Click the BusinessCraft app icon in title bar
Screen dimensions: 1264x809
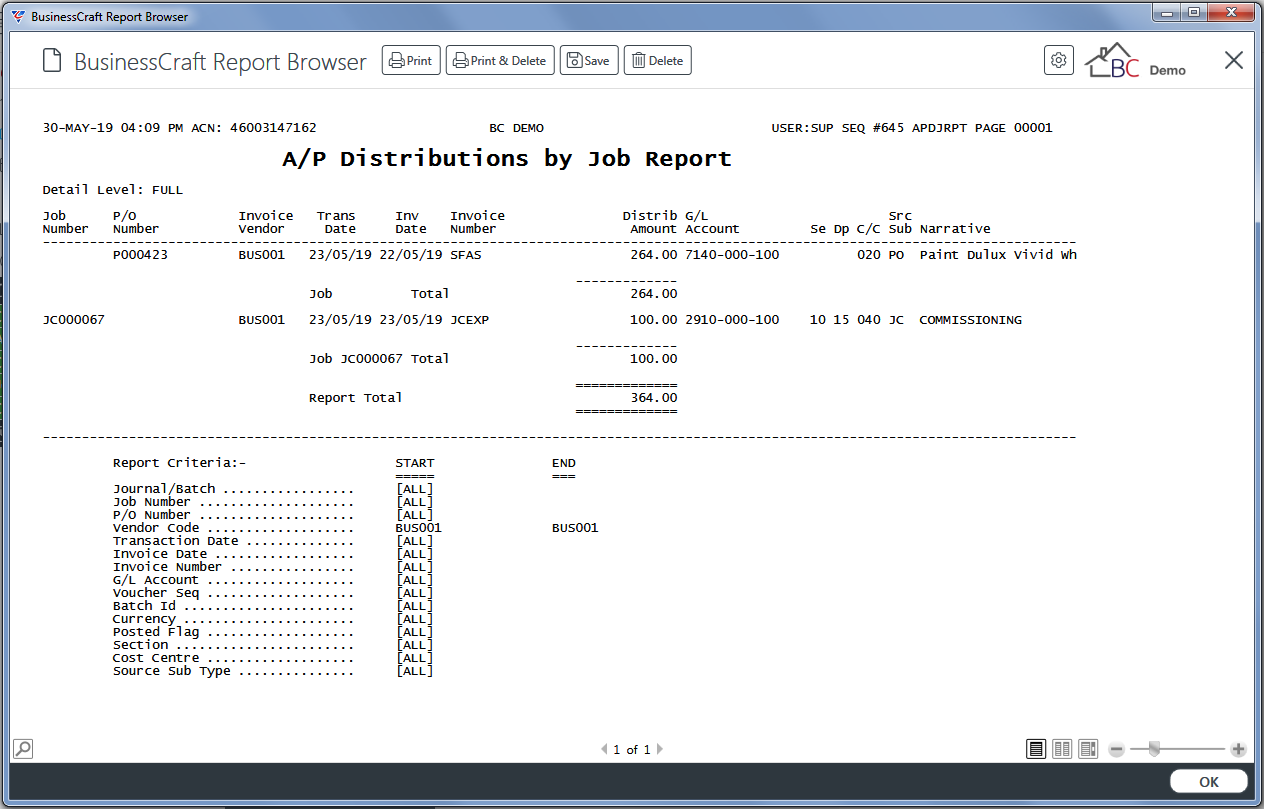(17, 16)
